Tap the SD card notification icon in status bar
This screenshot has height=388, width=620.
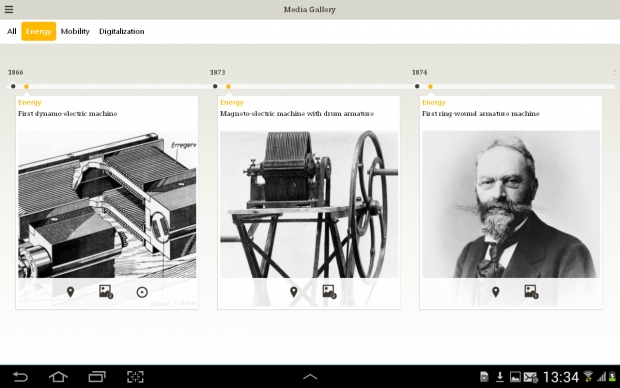click(484, 377)
